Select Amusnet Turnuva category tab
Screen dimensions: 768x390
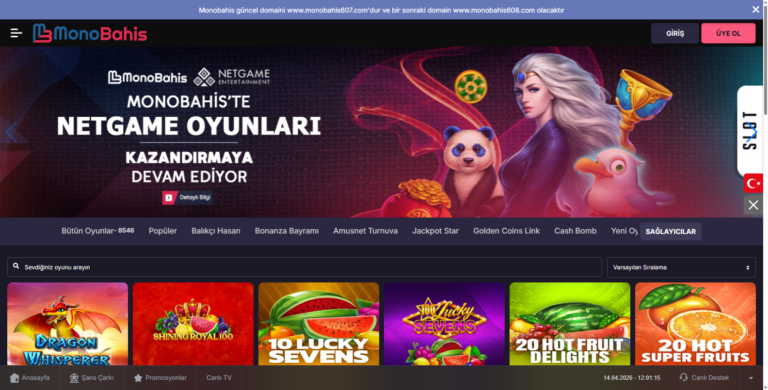tap(365, 231)
